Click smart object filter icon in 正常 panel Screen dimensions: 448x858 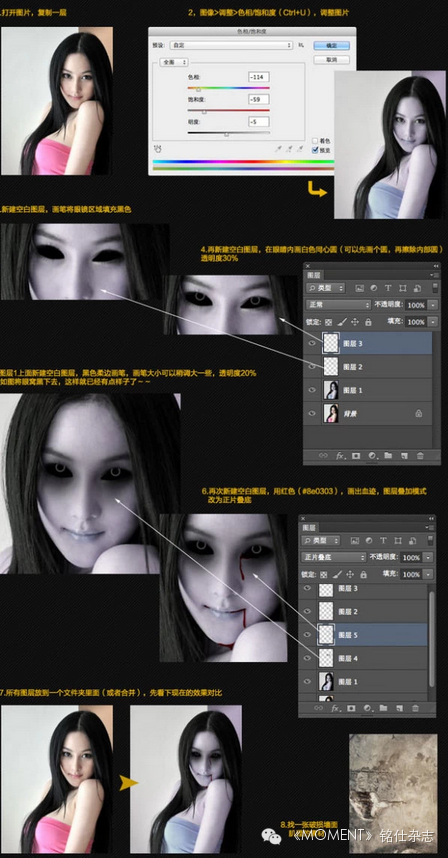(417, 288)
